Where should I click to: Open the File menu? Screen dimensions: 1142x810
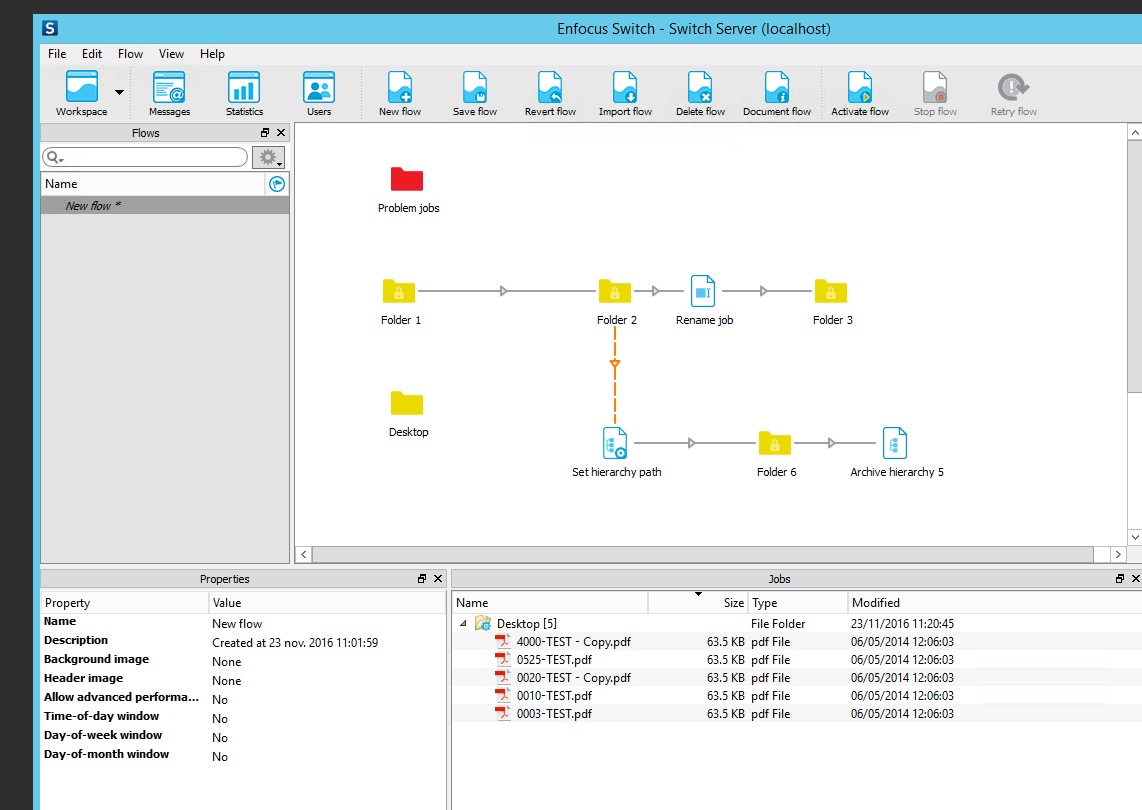click(57, 54)
